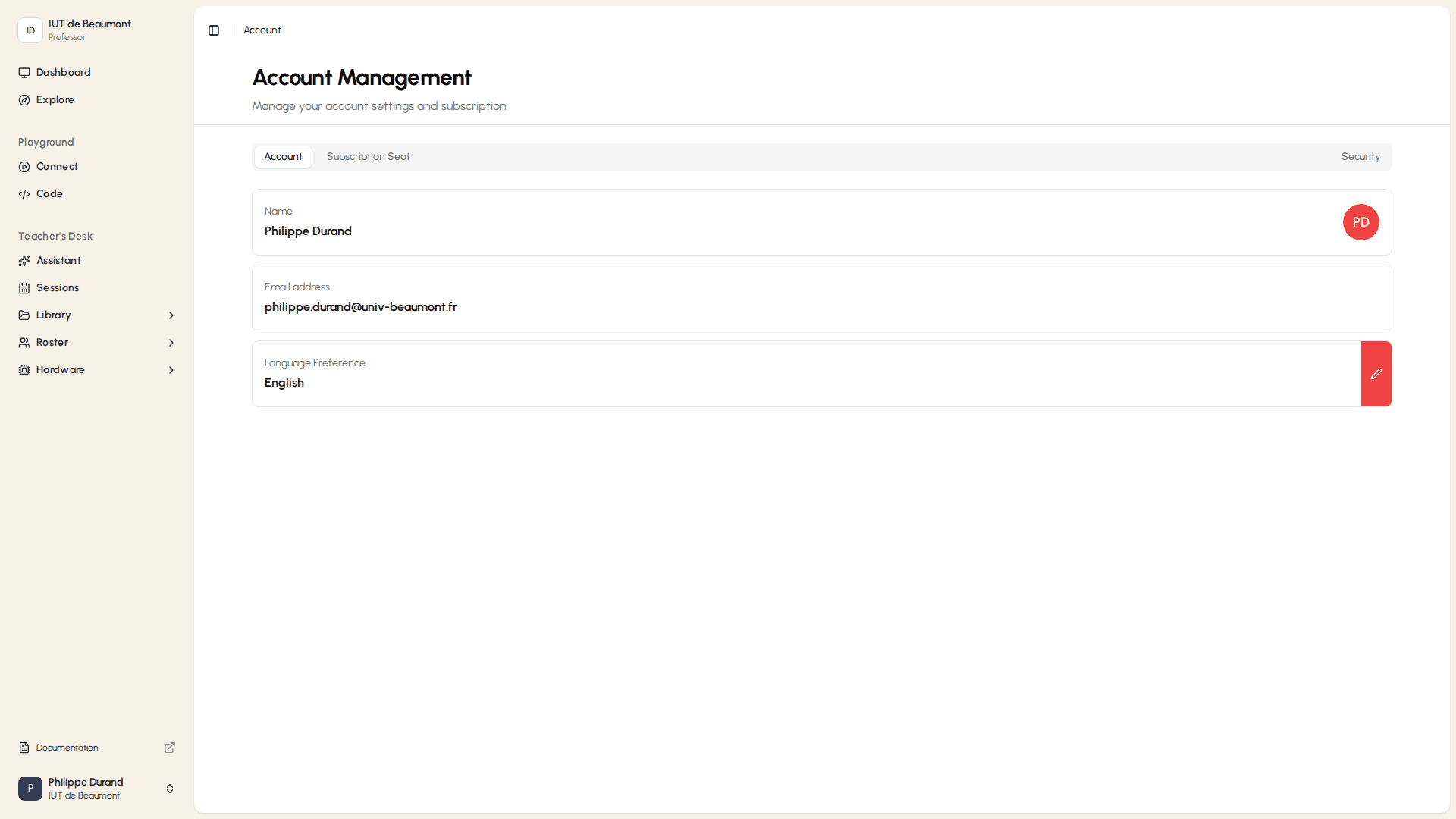Click the Library folder icon
This screenshot has height=819, width=1456.
[24, 315]
